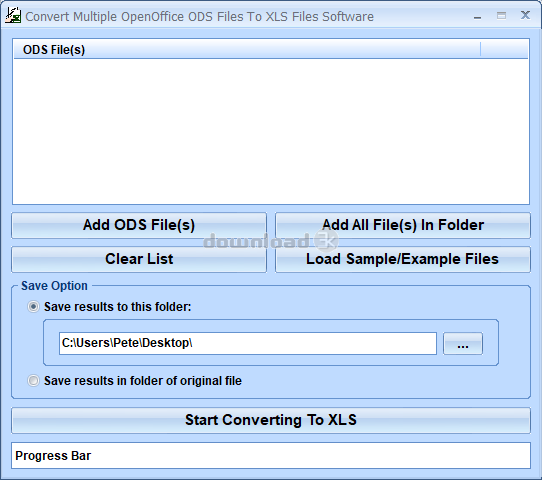The image size is (542, 480).
Task: Click the column divider in the list header
Action: click(x=480, y=49)
